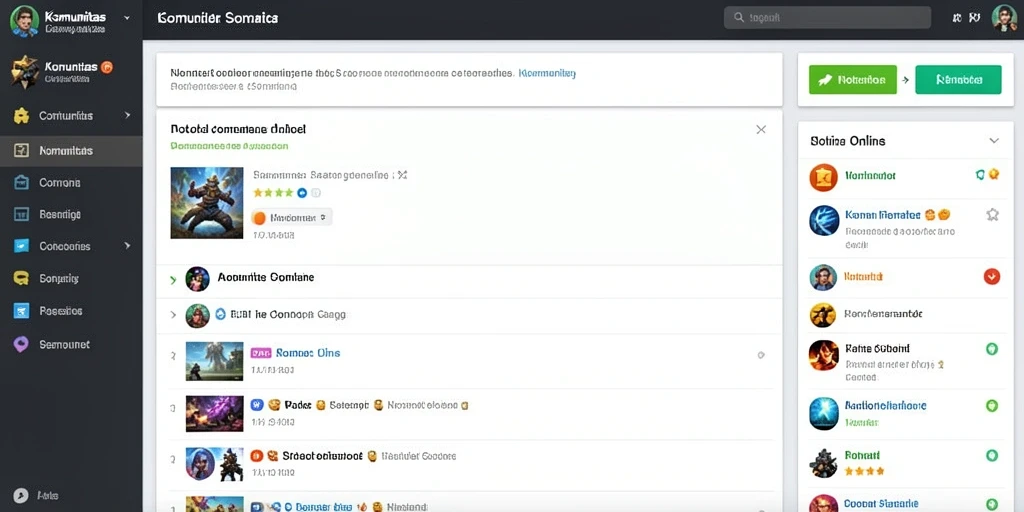Click the red down-arrow circle on Notundut row
This screenshot has width=1024, height=512.
pyautogui.click(x=991, y=277)
